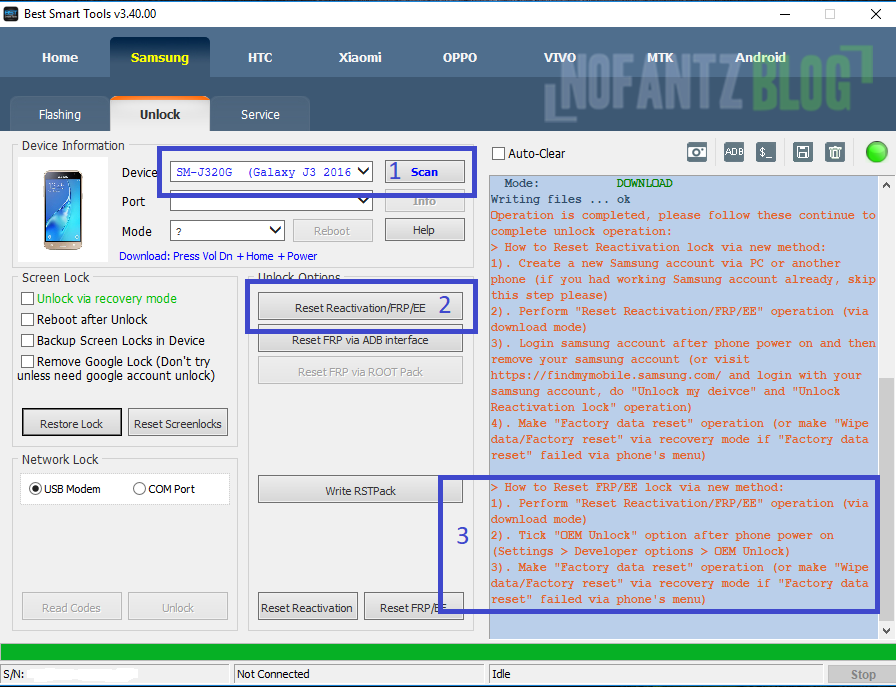Viewport: 896px width, 687px height.
Task: Clear the log with the trash icon
Action: click(x=835, y=152)
